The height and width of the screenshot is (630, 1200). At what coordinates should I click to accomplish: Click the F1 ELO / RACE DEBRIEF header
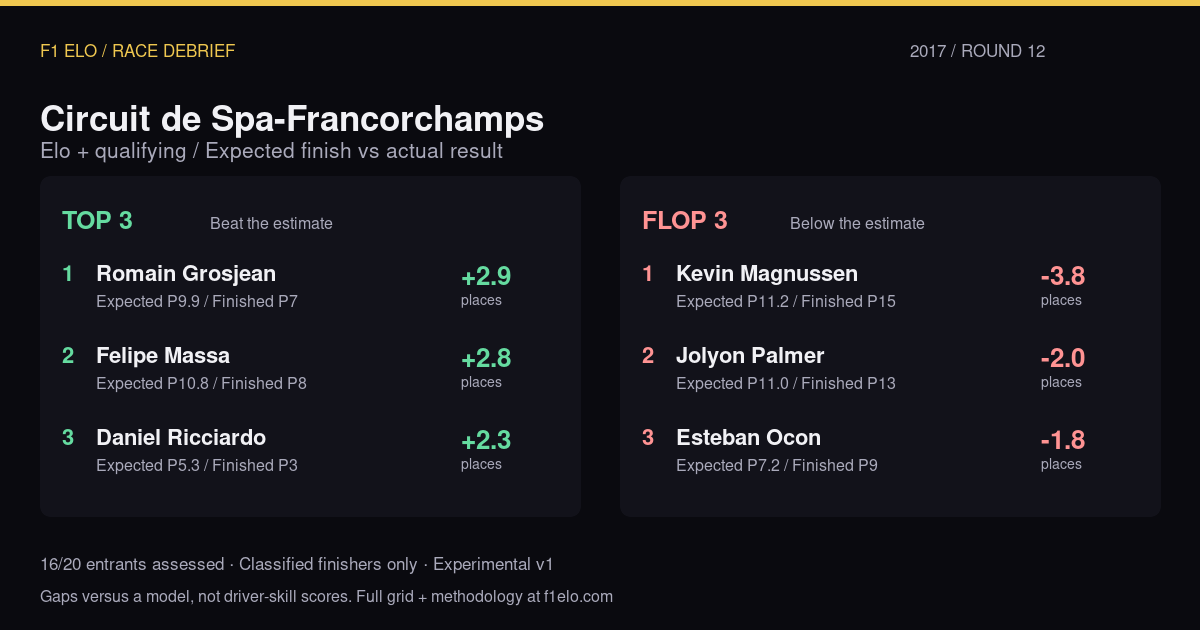(x=138, y=51)
